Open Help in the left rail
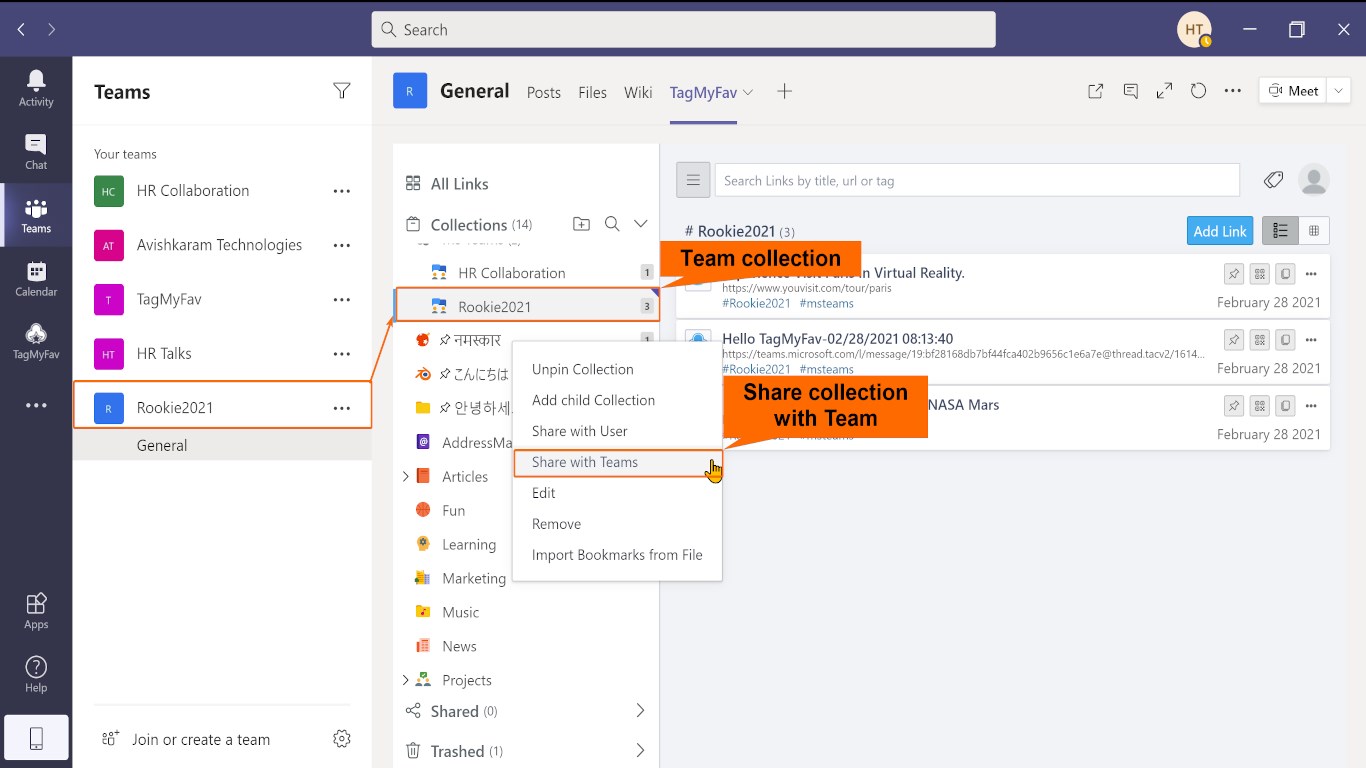 pos(36,675)
